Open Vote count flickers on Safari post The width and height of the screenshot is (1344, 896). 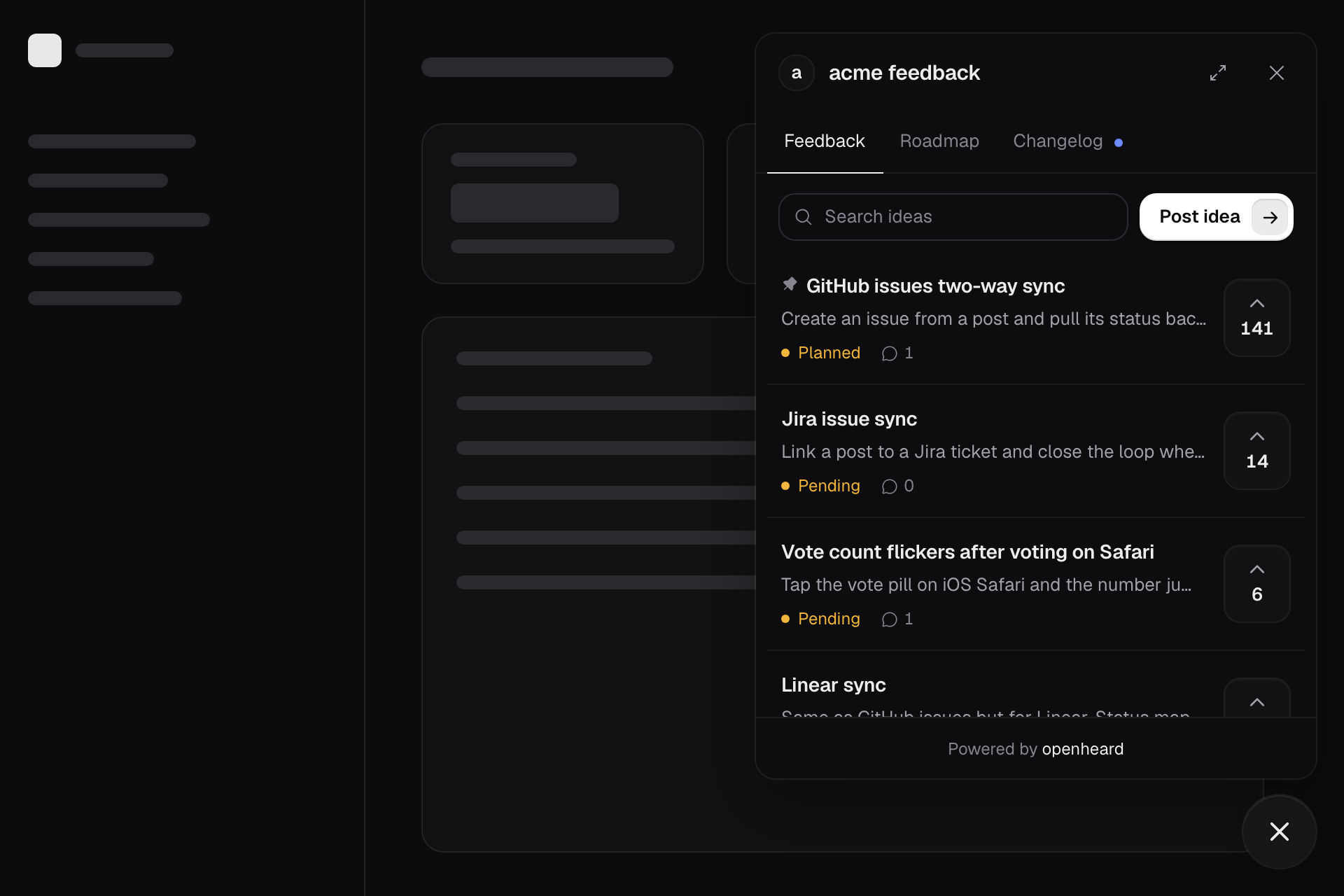[967, 552]
